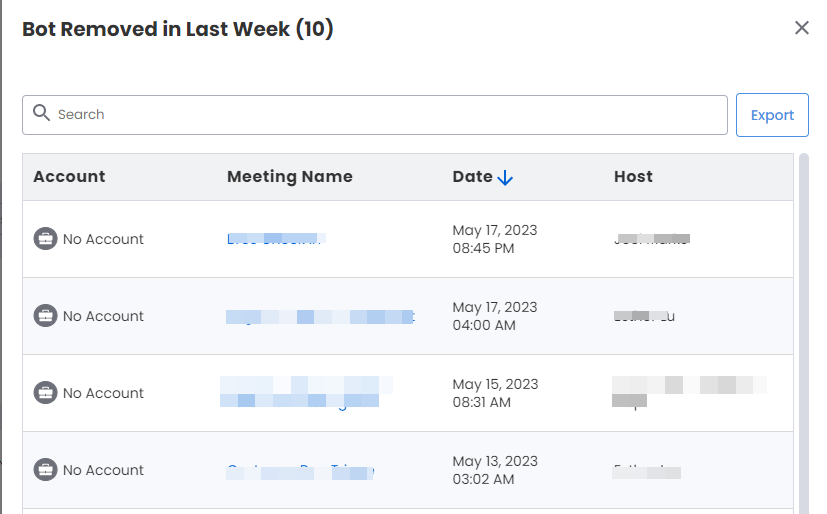Open meeting link dated May 17 04:00 AM
Screen dimensions: 827x514
click(320, 316)
